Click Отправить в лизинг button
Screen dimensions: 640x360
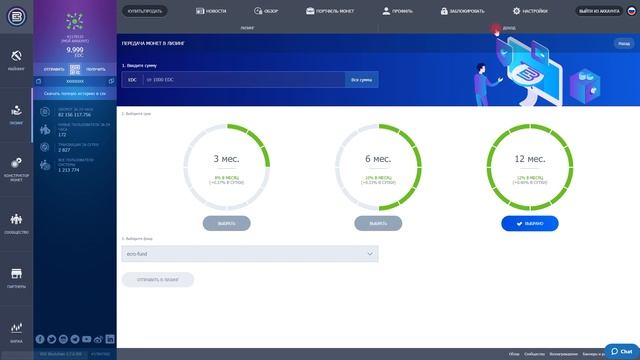[158, 280]
